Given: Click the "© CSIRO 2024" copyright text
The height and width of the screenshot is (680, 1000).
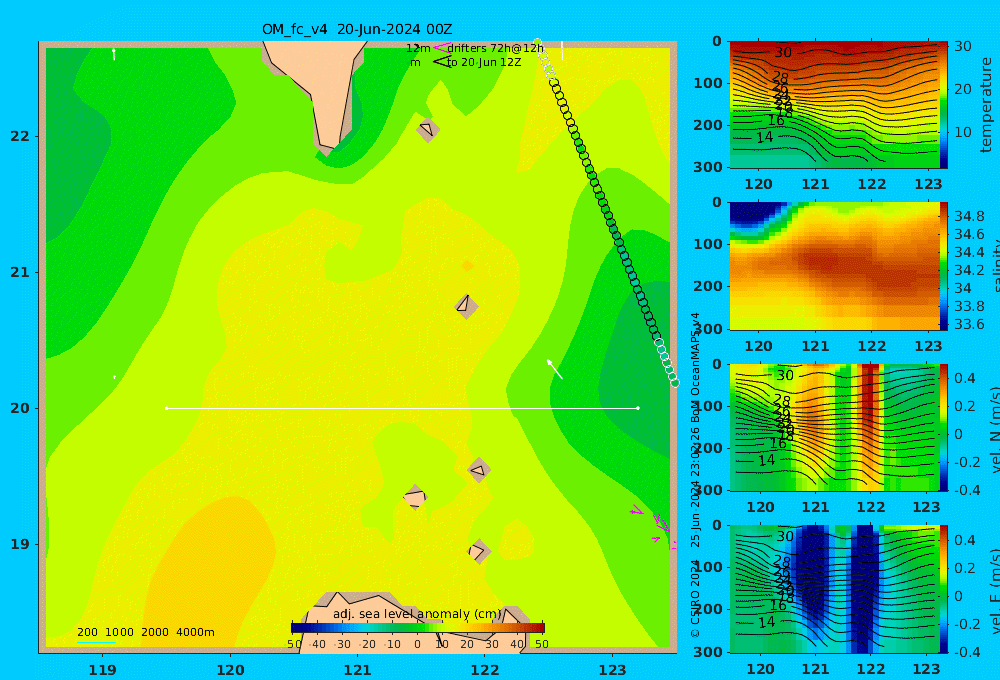Looking at the screenshot, I should (x=695, y=598).
